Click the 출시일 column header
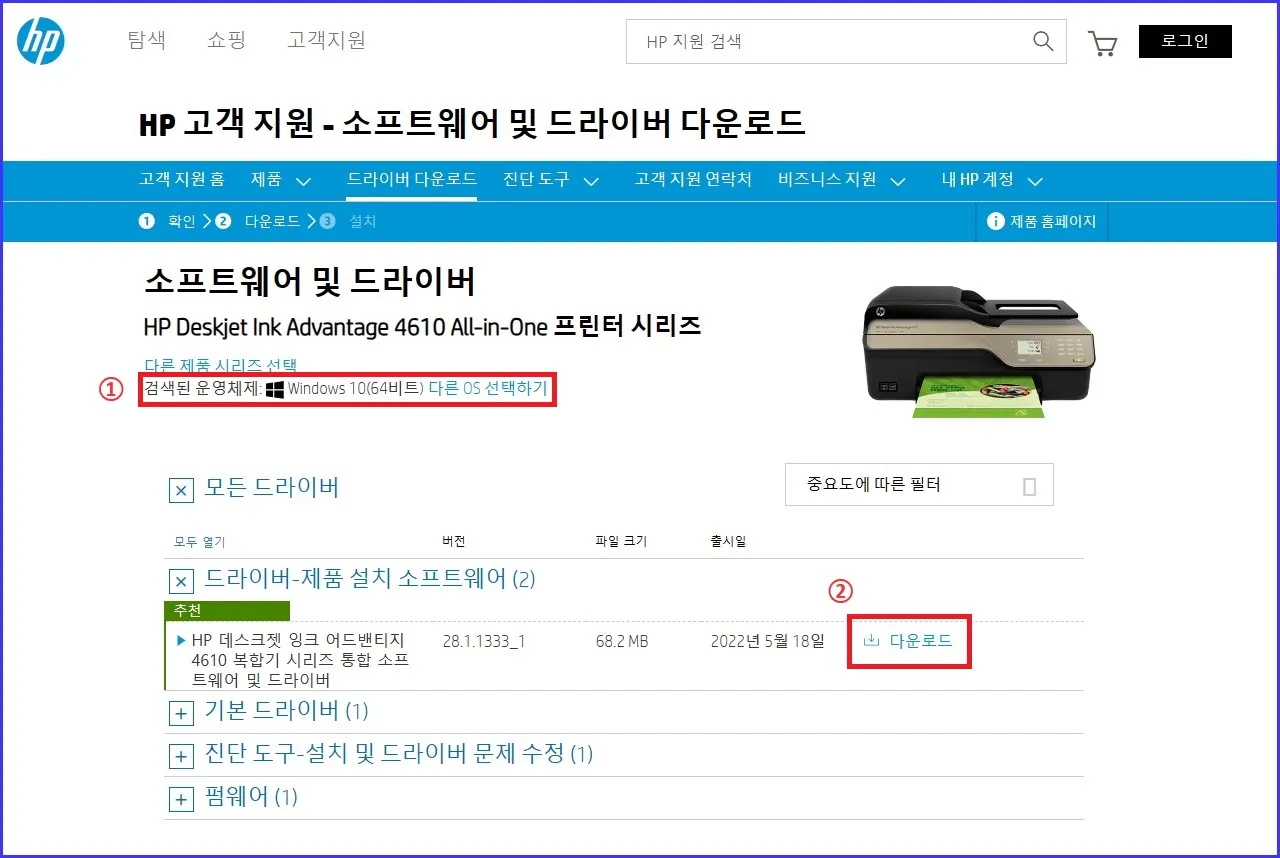Image resolution: width=1280 pixels, height=858 pixels. click(x=728, y=542)
